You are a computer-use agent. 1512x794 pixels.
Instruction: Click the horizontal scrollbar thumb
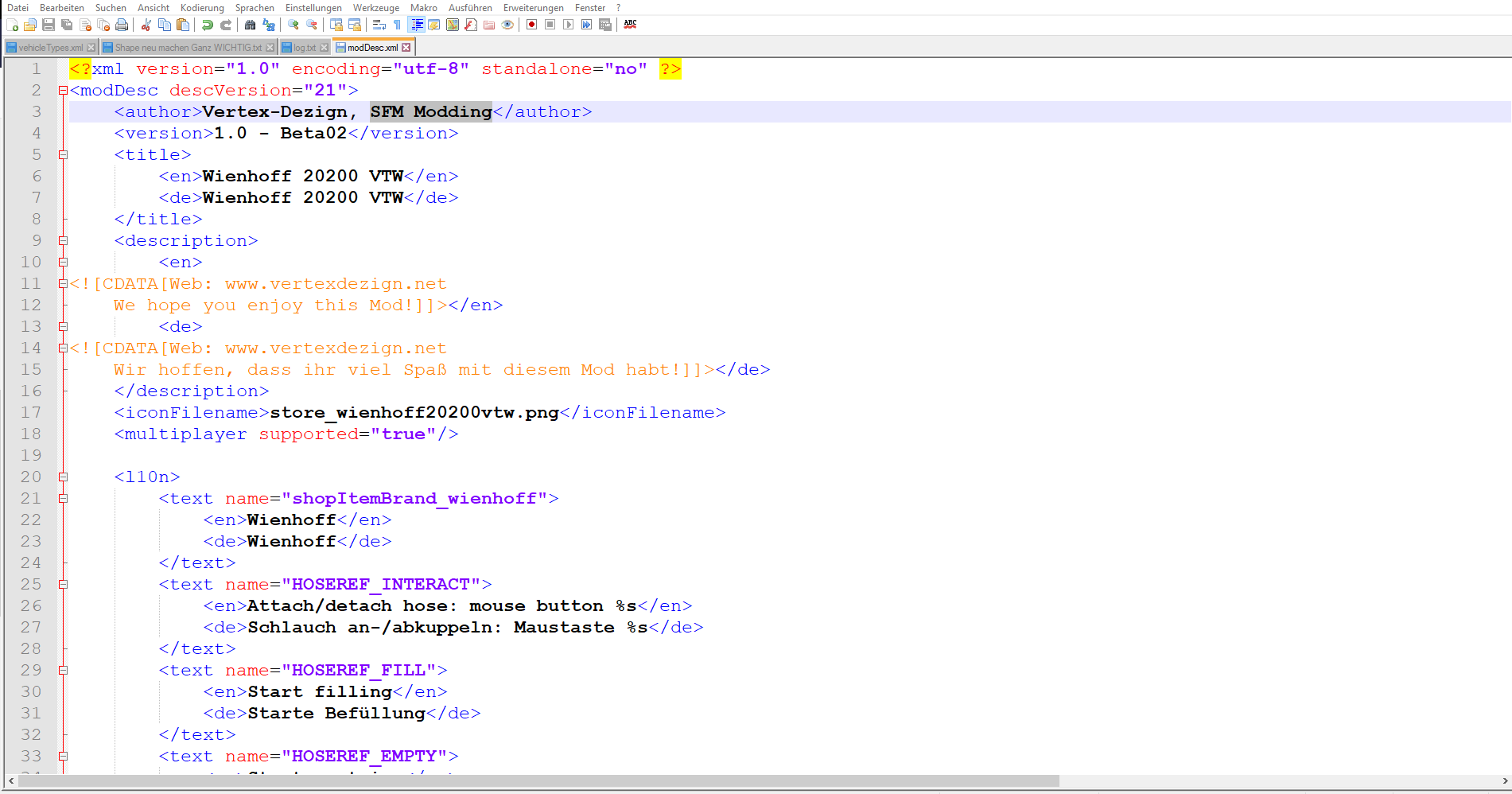tap(538, 781)
